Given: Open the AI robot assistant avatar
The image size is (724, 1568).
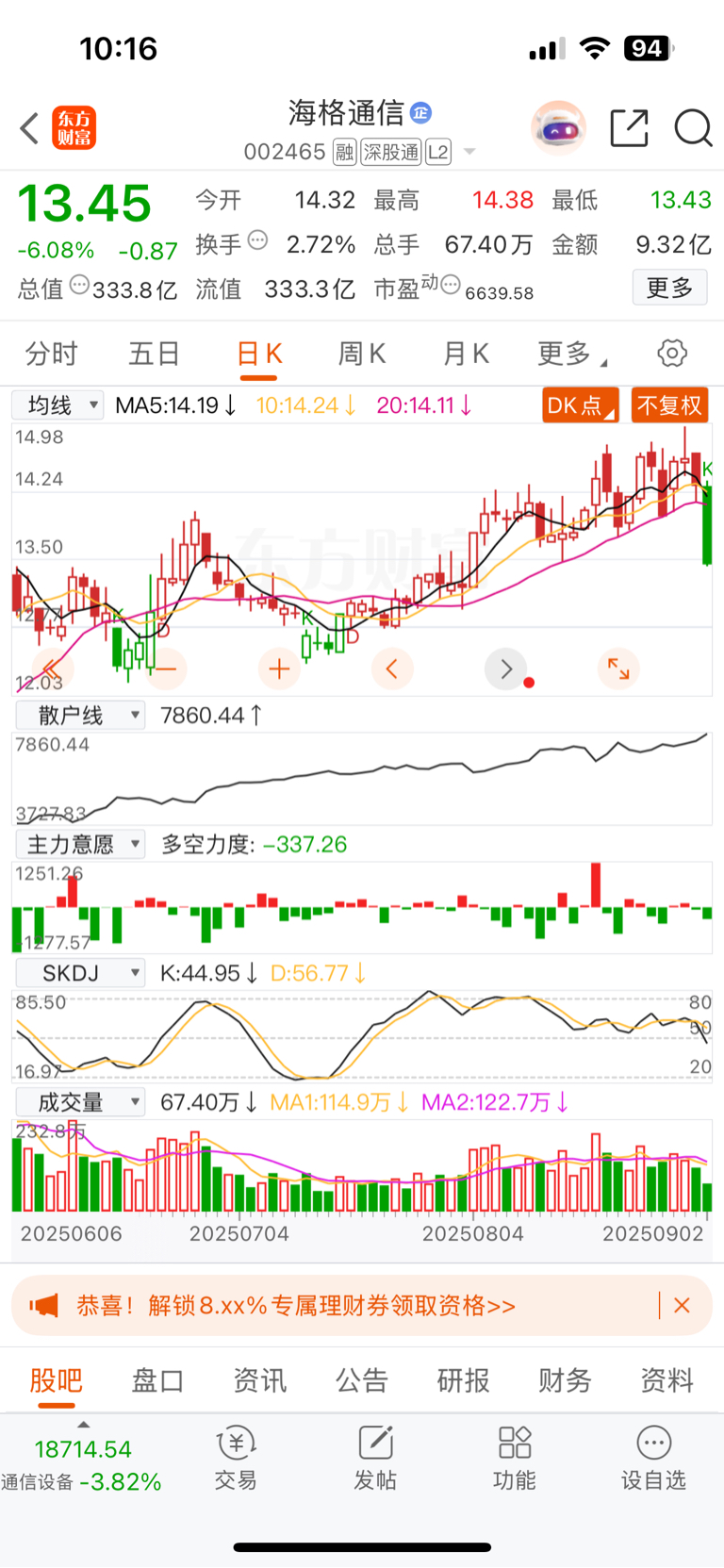Looking at the screenshot, I should pos(558,127).
